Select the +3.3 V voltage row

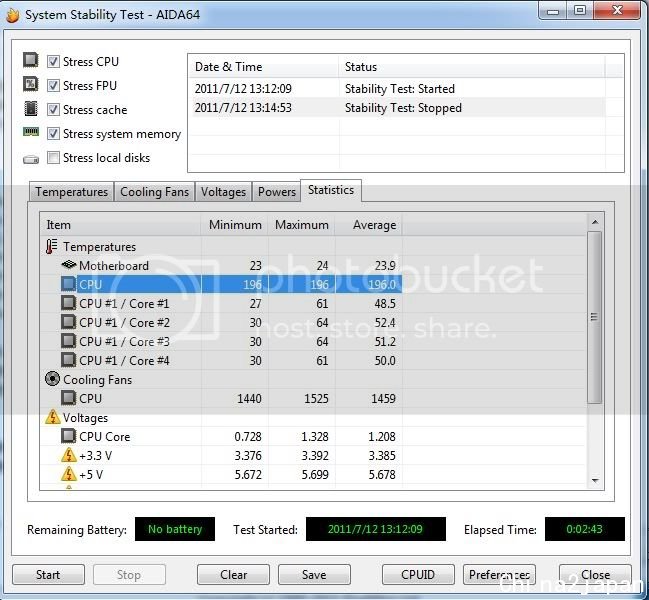click(x=221, y=455)
